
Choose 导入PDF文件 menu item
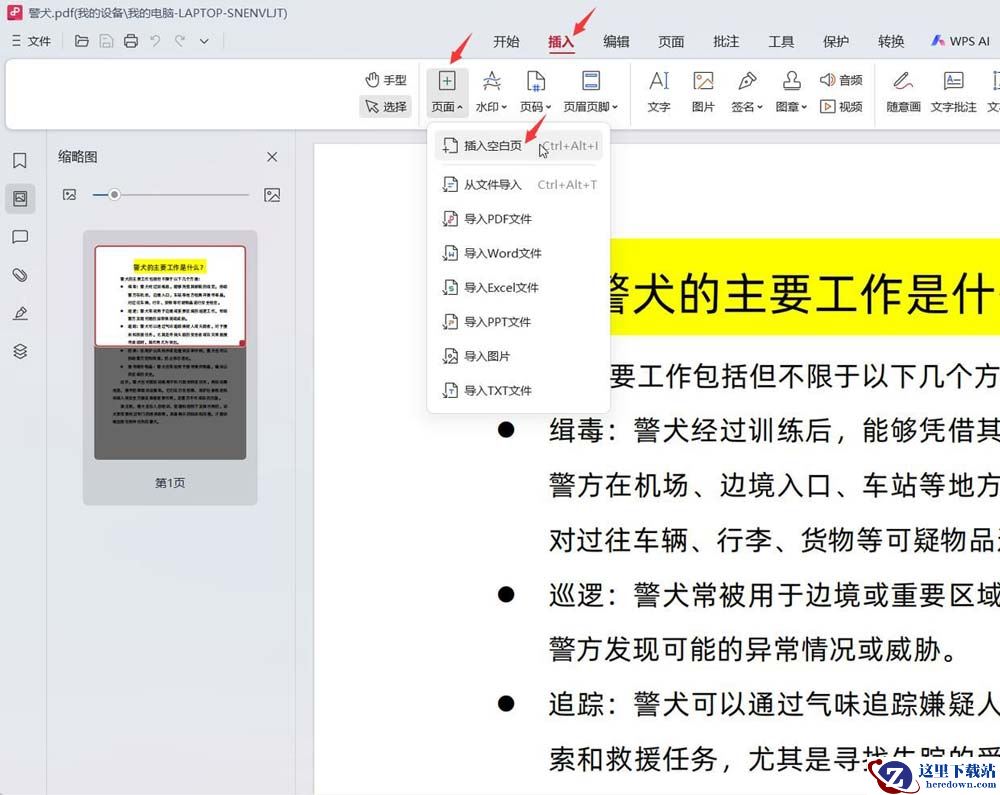[518, 219]
